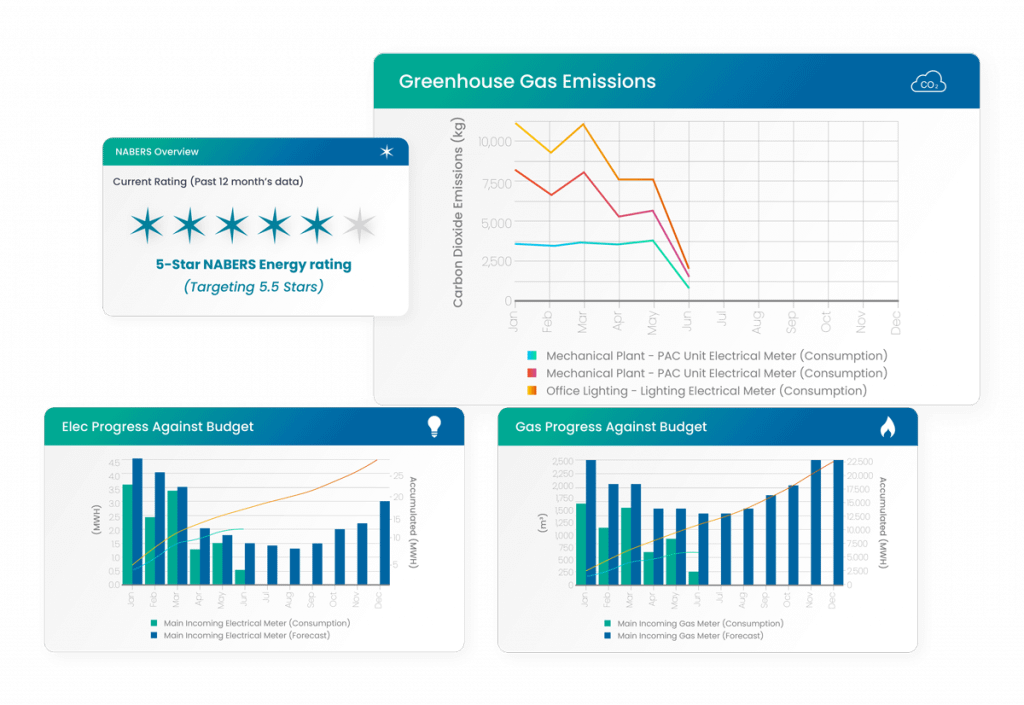Click the Gas Progress Against Budget title
Image resolution: width=1024 pixels, height=705 pixels.
(611, 426)
